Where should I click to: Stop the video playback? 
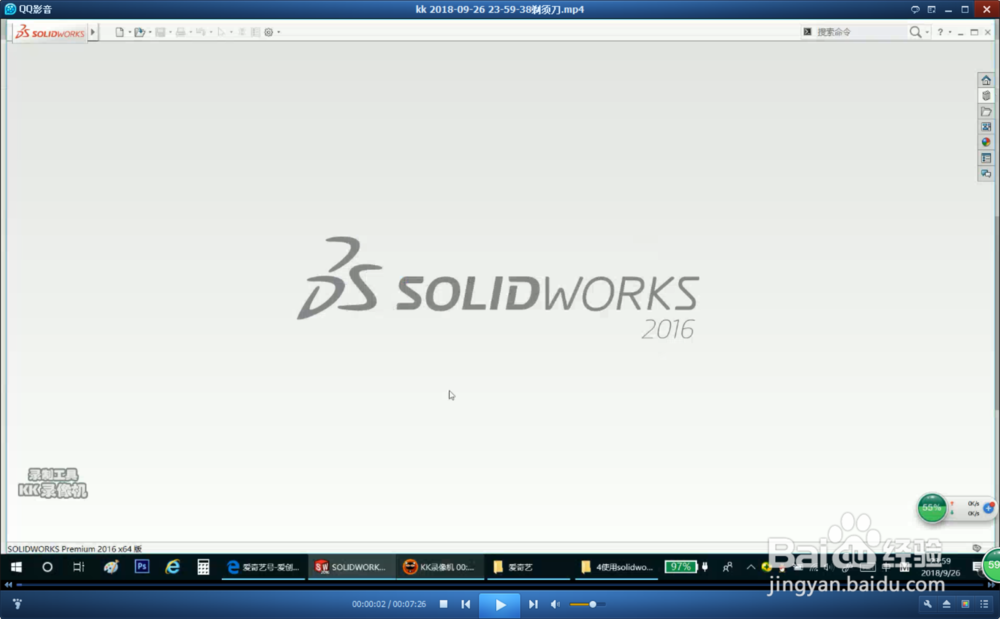(443, 604)
